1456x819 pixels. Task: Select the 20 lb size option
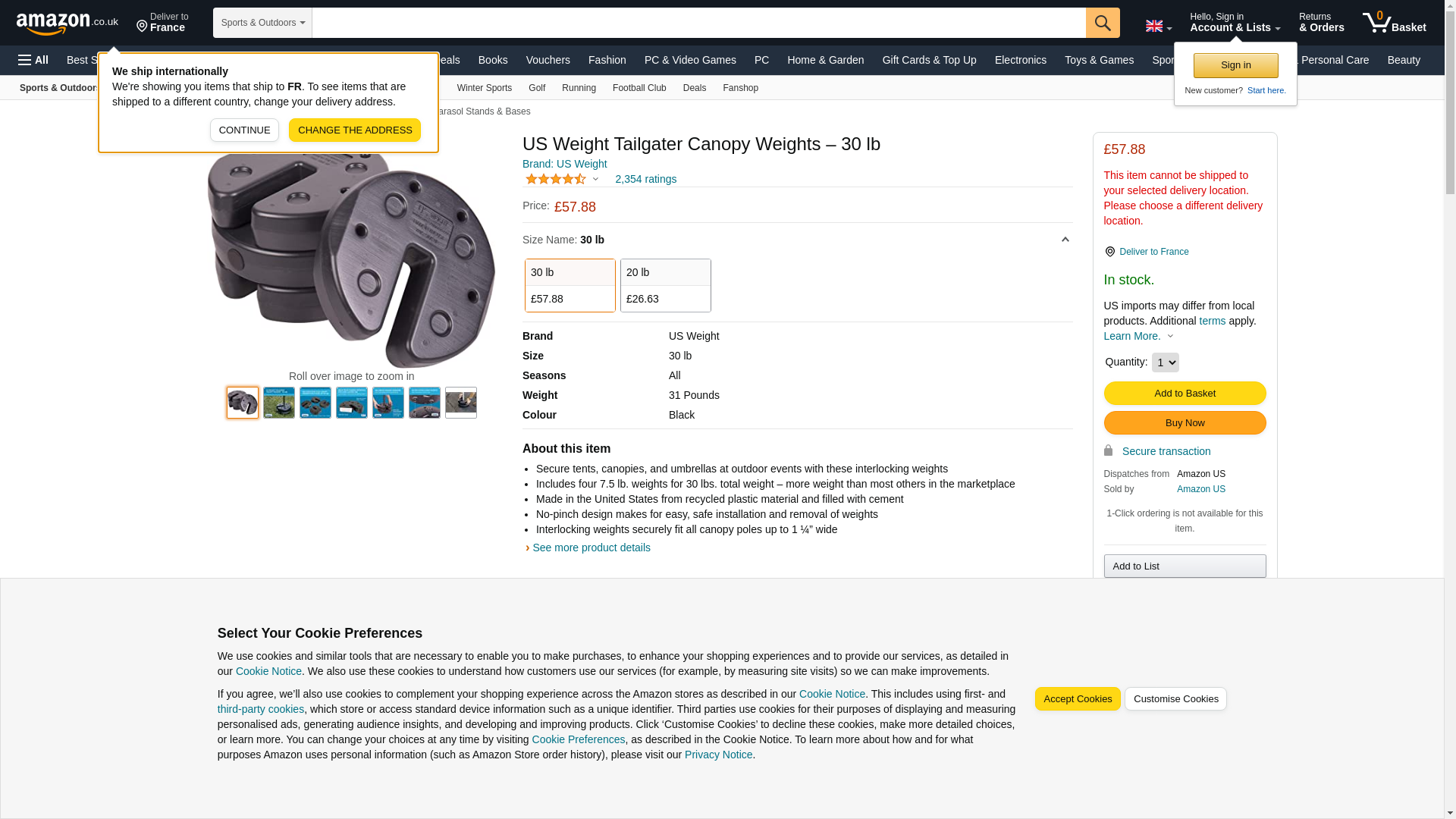[665, 285]
